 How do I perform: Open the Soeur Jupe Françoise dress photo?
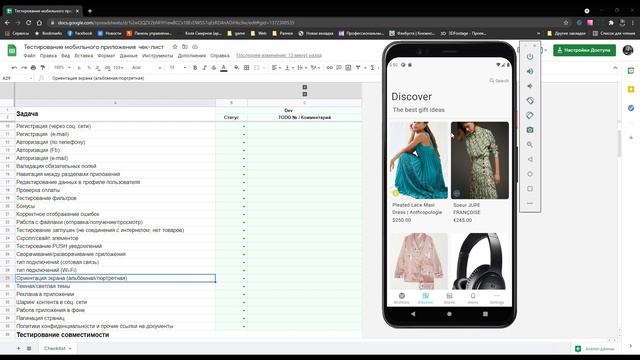click(480, 160)
